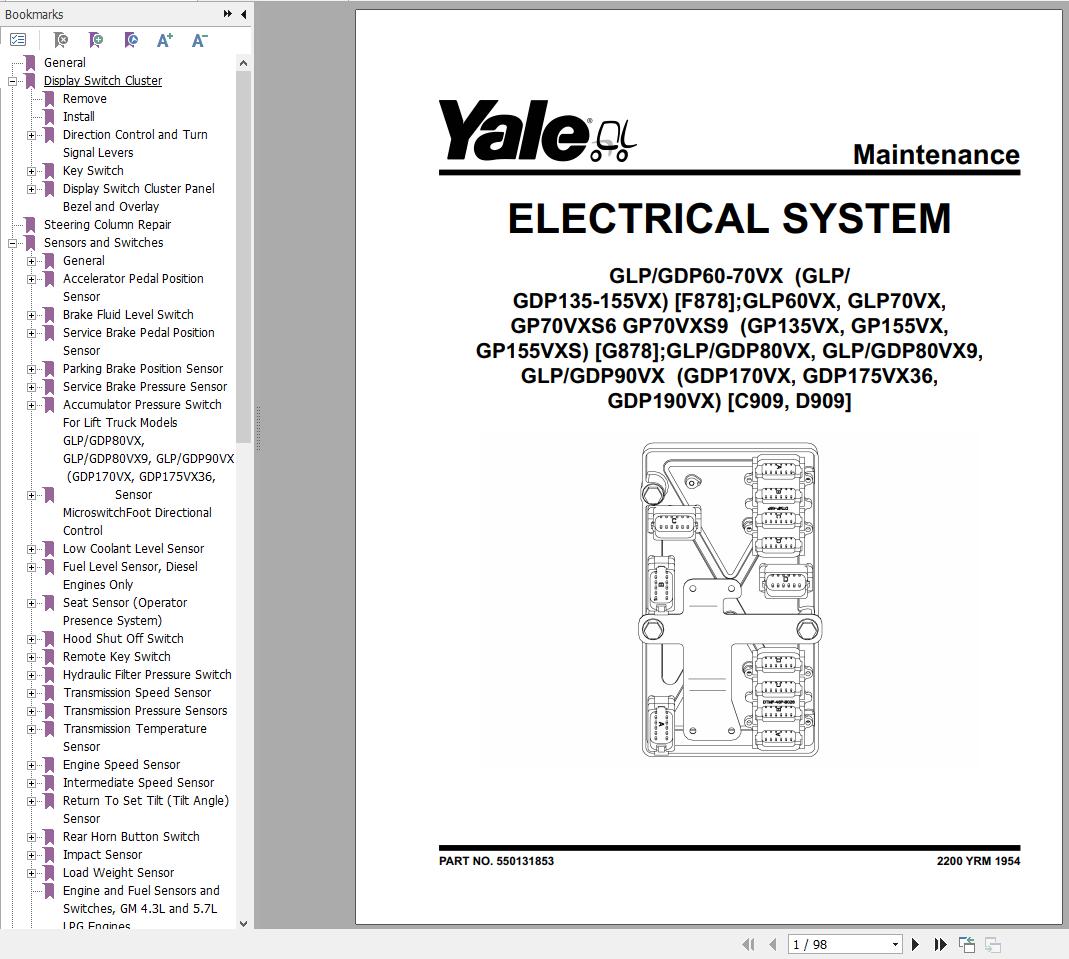Click the bookmarks scrollbar down arrow
Image resolution: width=1069 pixels, height=959 pixels.
(243, 924)
